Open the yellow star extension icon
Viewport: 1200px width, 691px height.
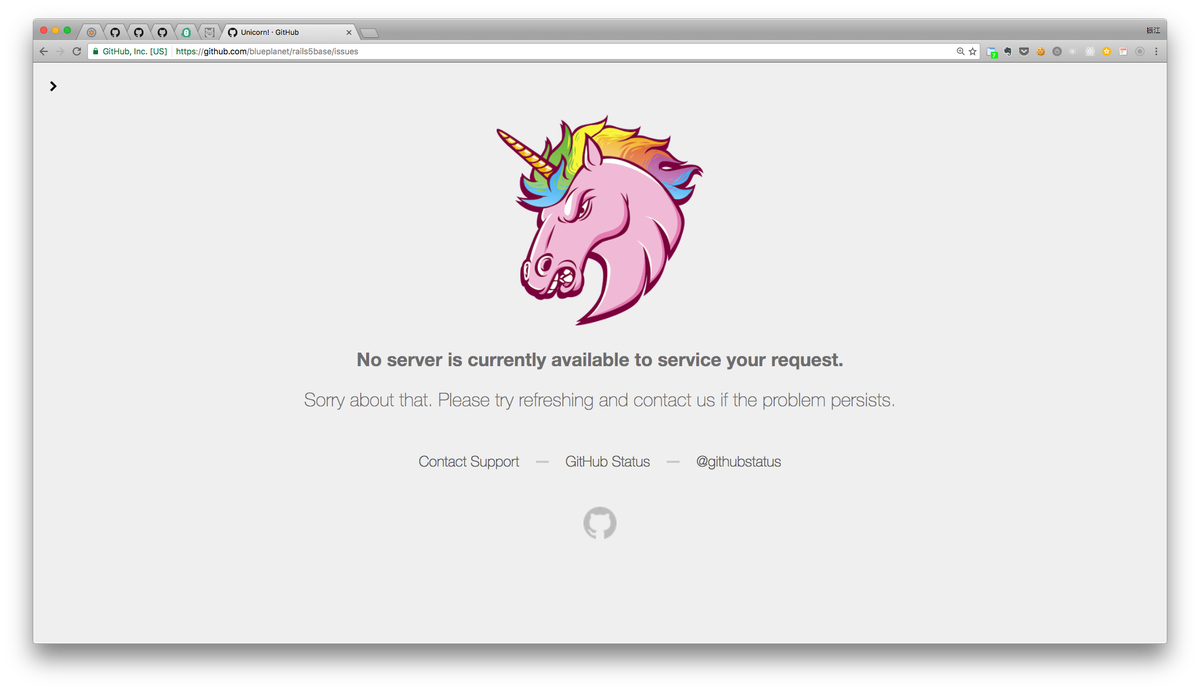(1107, 51)
